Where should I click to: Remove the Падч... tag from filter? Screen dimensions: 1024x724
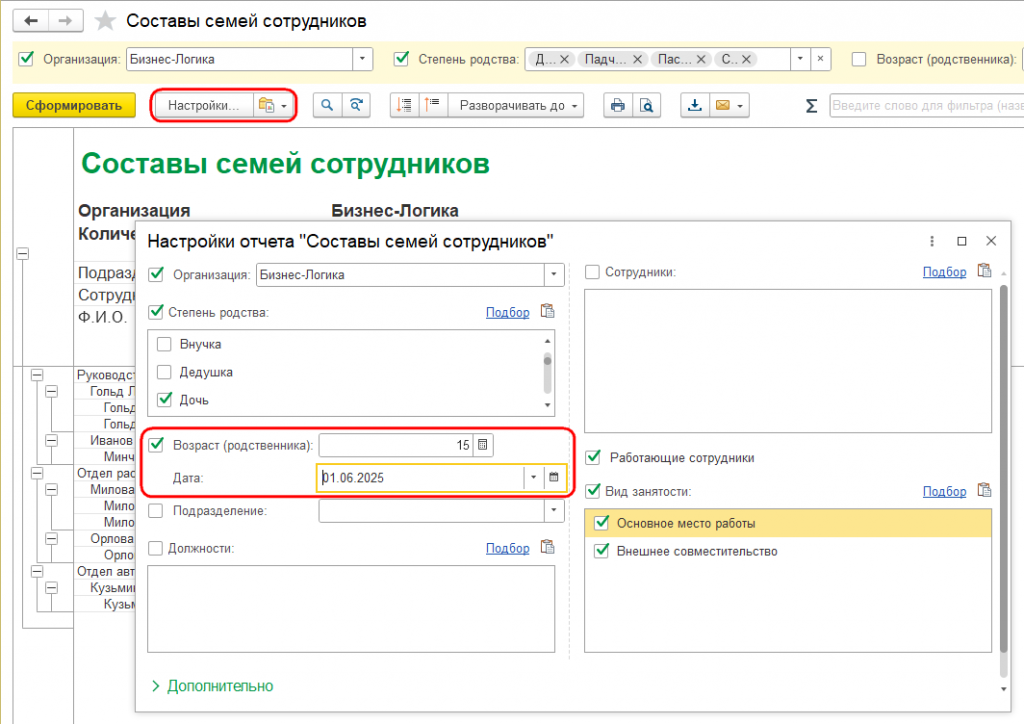click(x=637, y=59)
